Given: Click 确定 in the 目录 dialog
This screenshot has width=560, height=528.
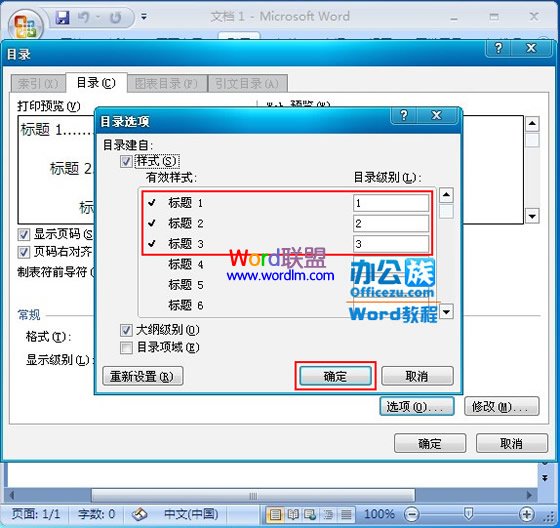Looking at the screenshot, I should [x=430, y=443].
